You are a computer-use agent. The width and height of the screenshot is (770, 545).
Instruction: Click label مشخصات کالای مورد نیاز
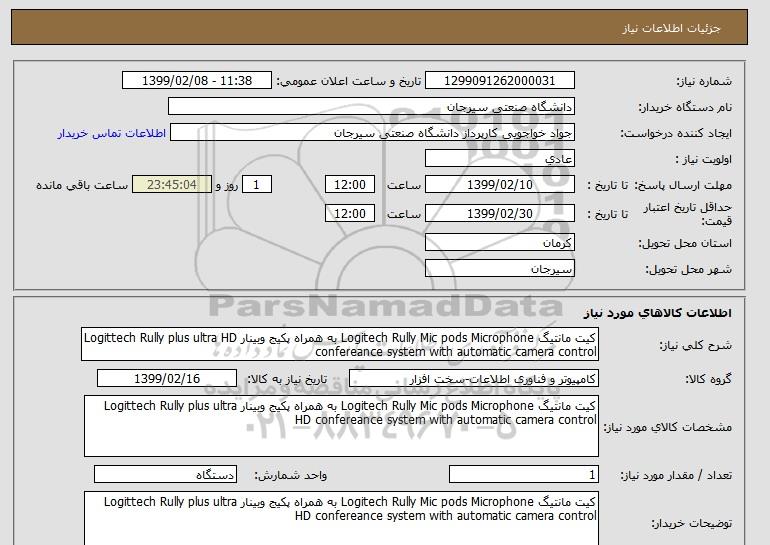click(668, 427)
